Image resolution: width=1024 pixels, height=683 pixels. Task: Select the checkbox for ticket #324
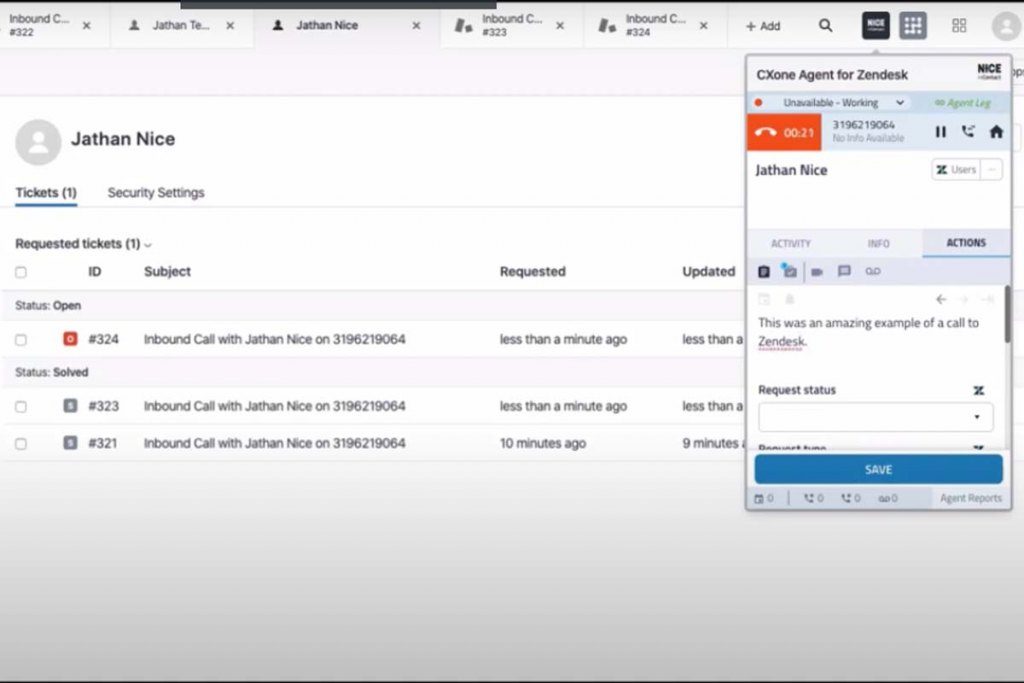pyautogui.click(x=21, y=339)
